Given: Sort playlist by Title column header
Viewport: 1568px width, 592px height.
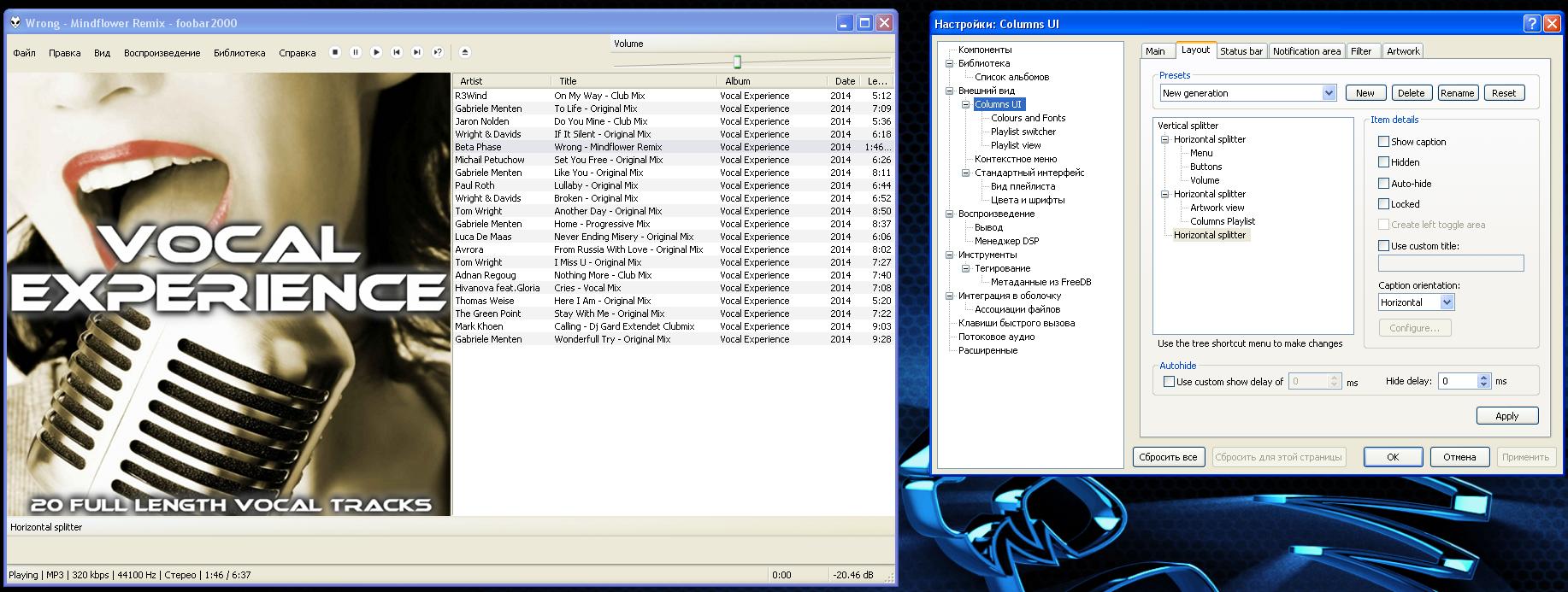Looking at the screenshot, I should coord(634,81).
